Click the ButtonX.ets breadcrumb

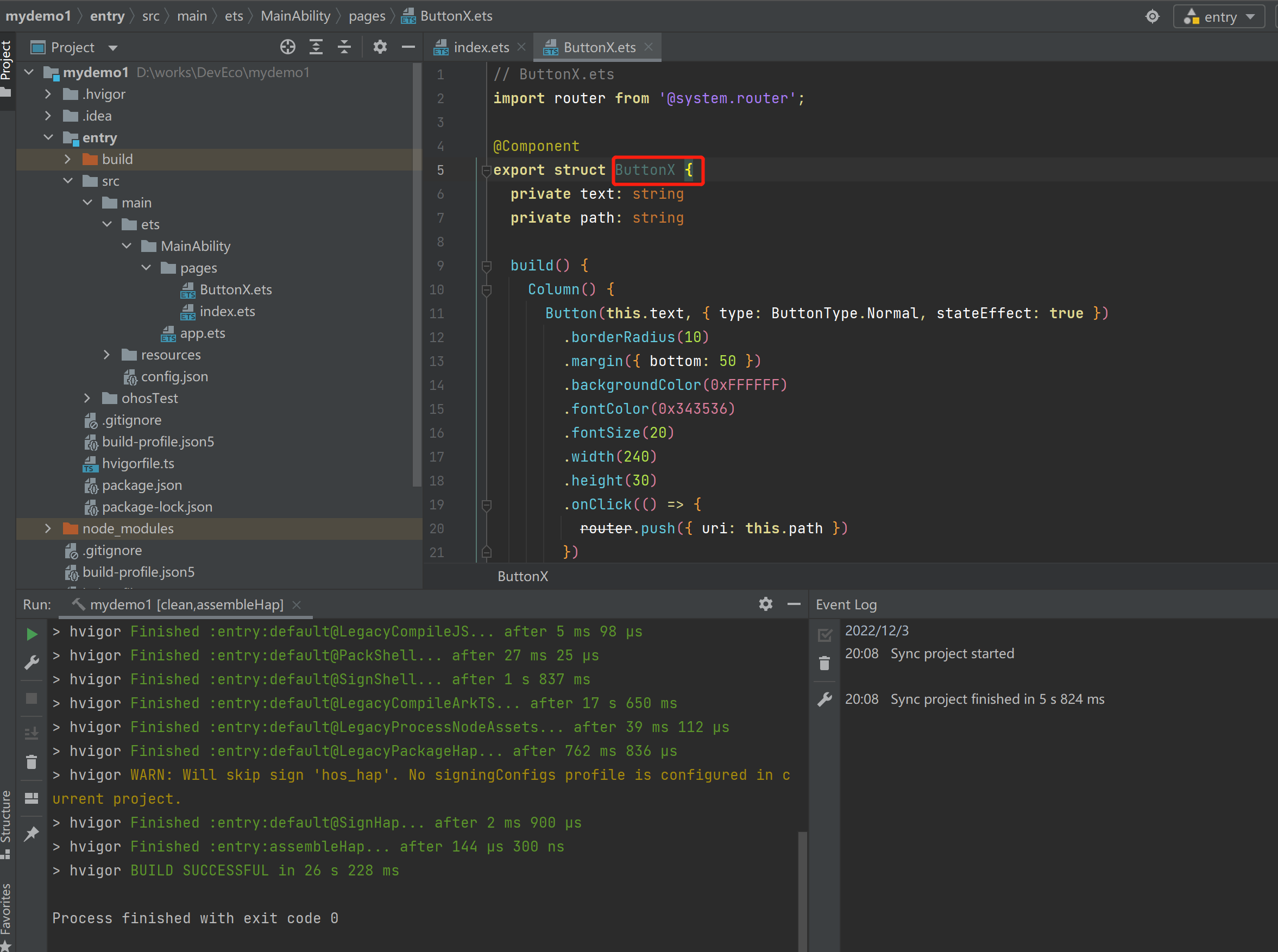tap(447, 16)
